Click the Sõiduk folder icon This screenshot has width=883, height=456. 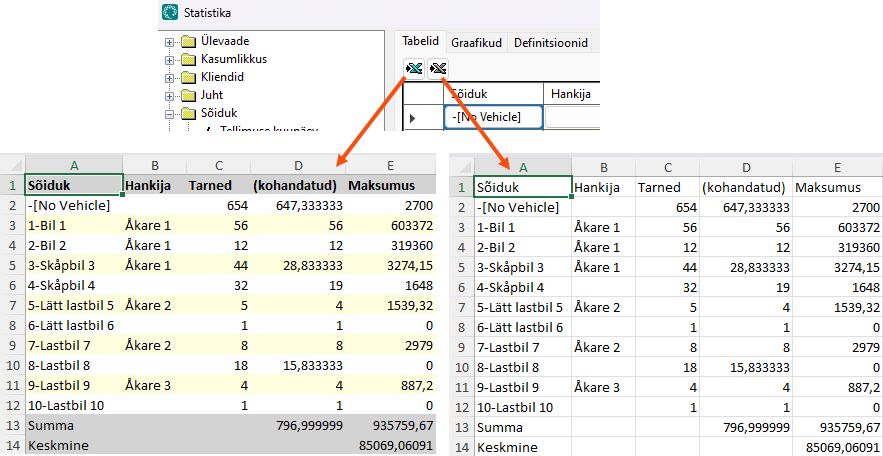pos(188,114)
